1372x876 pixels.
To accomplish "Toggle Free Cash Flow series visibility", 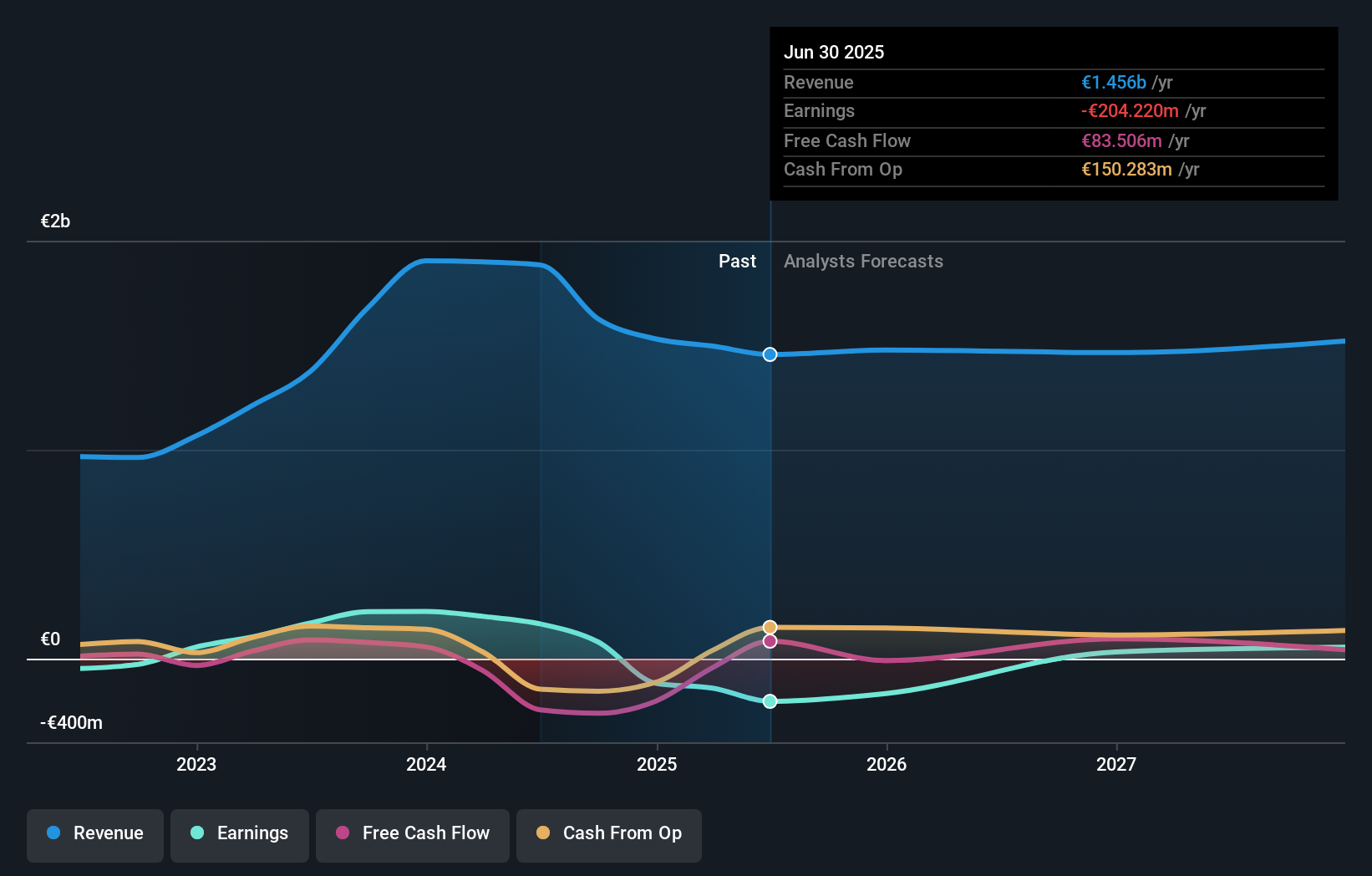I will click(x=412, y=833).
